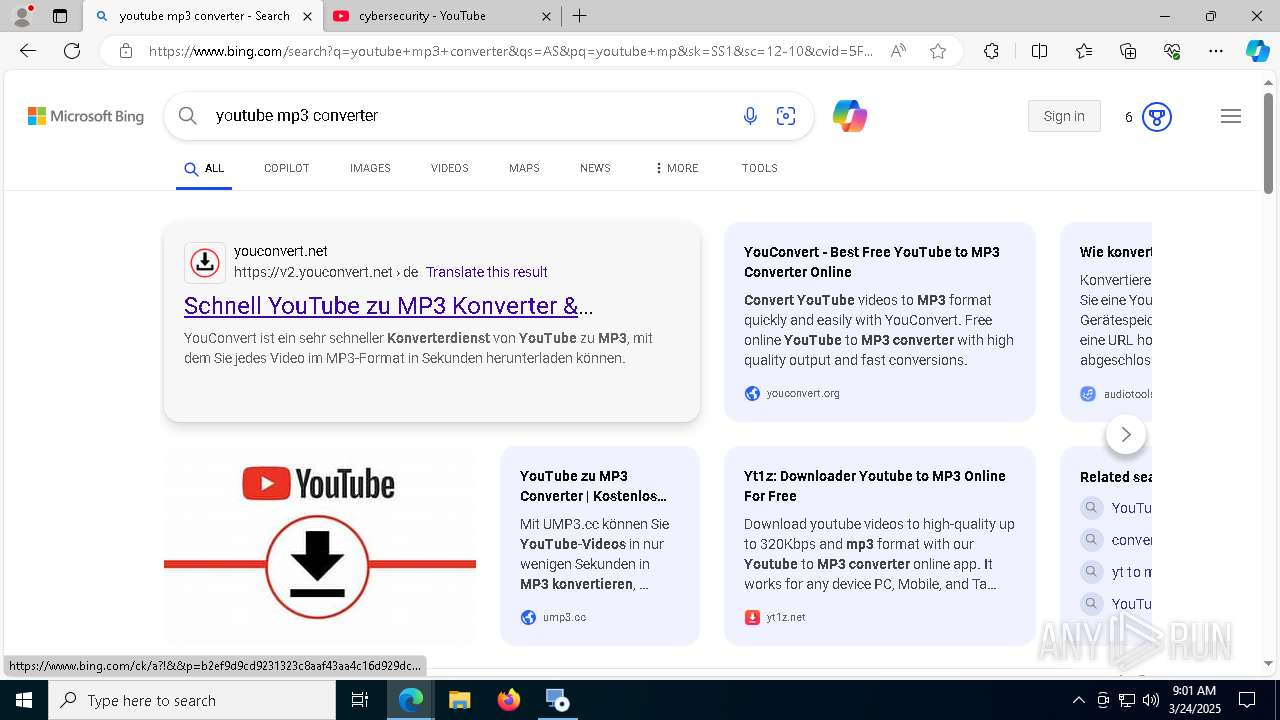Switch to the NEWS tab
The width and height of the screenshot is (1280, 720).
[595, 168]
